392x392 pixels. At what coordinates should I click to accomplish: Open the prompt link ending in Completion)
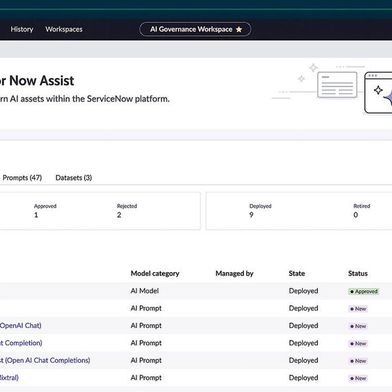[21, 343]
